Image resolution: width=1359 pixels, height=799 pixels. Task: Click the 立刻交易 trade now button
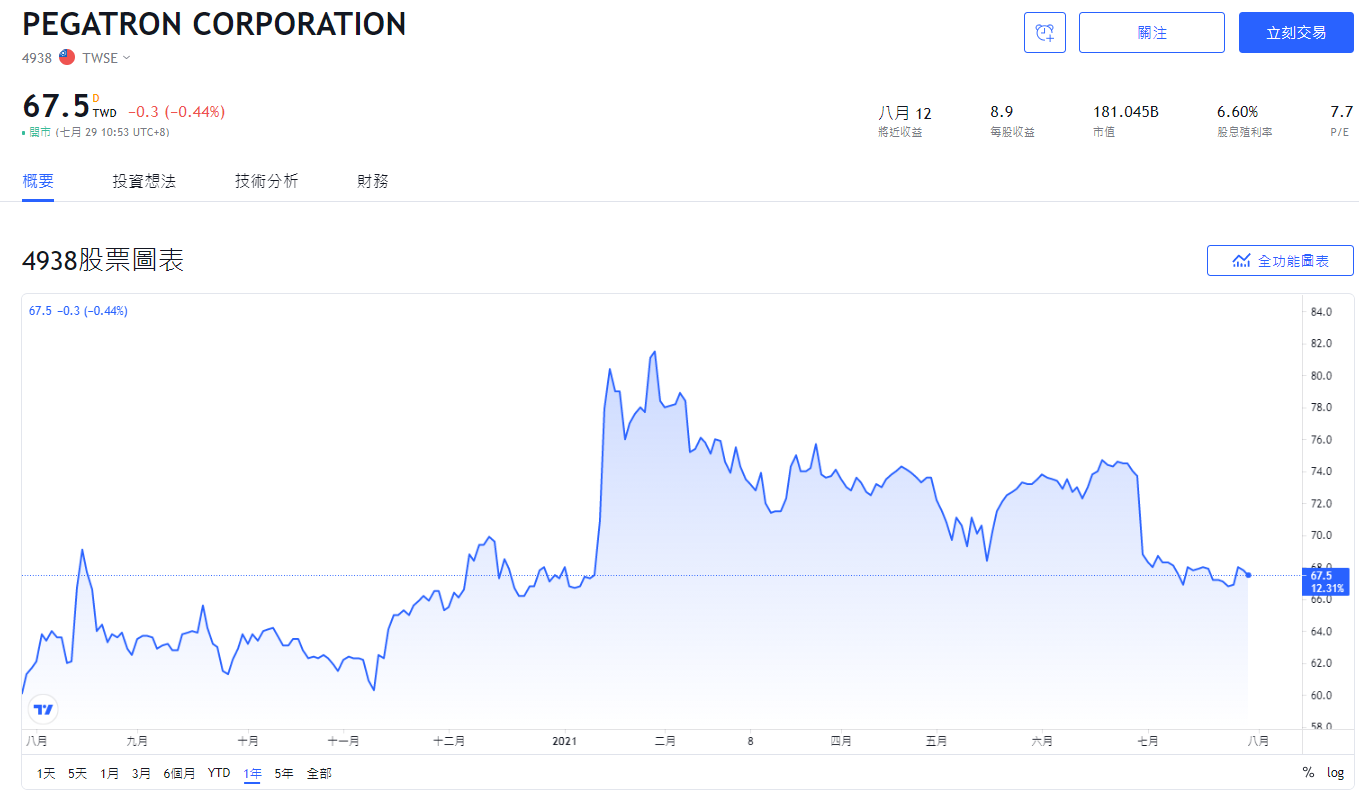coord(1296,33)
